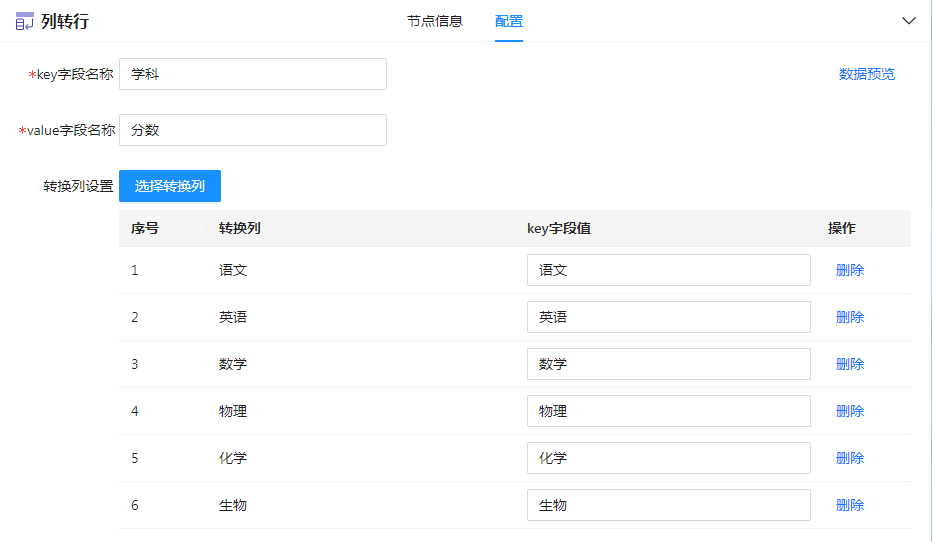
Task: Remove the 数学 row with 删除
Action: click(849, 364)
